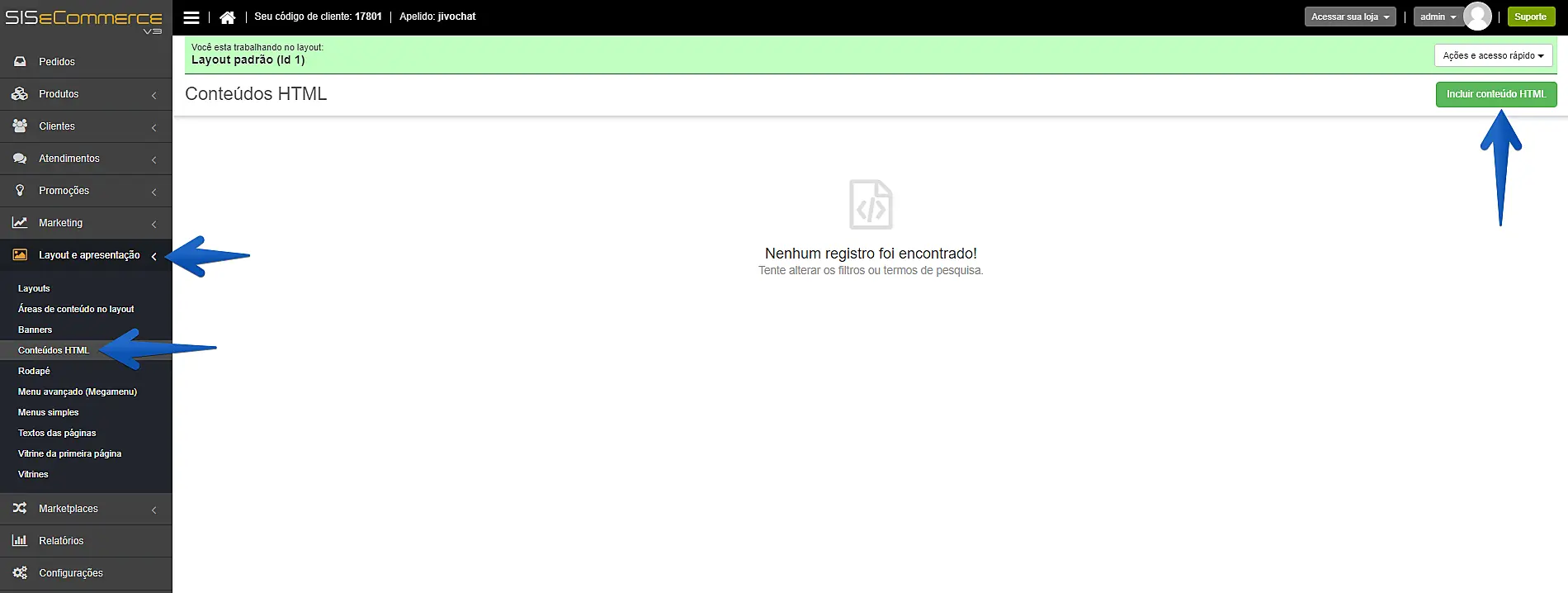Click the Marketplaces shuffle icon
1568x593 pixels.
[x=20, y=508]
